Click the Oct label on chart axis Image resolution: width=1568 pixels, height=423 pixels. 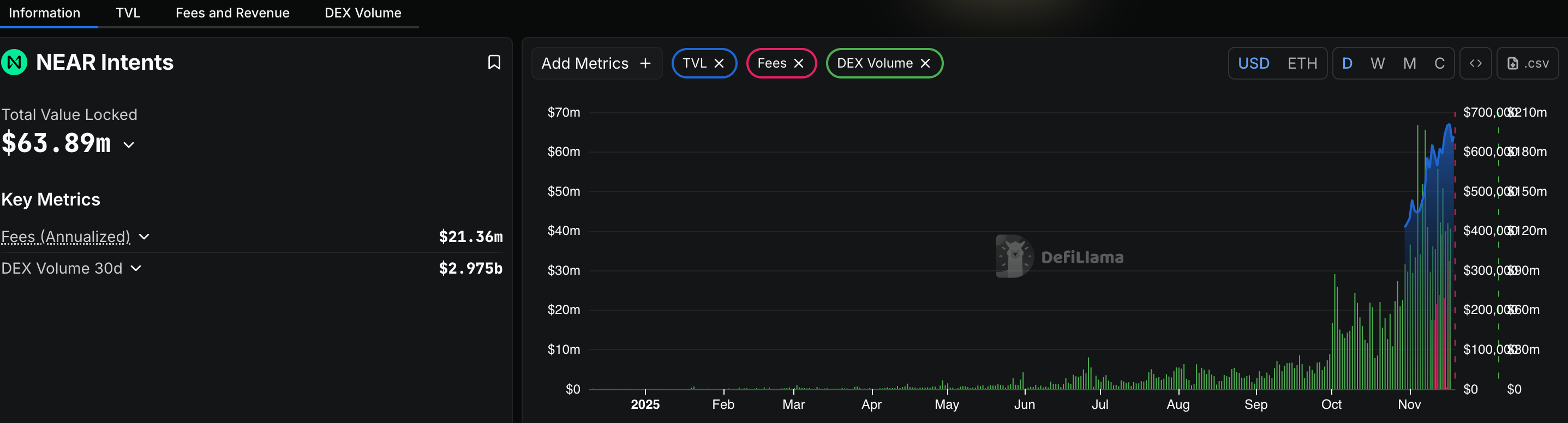1331,405
